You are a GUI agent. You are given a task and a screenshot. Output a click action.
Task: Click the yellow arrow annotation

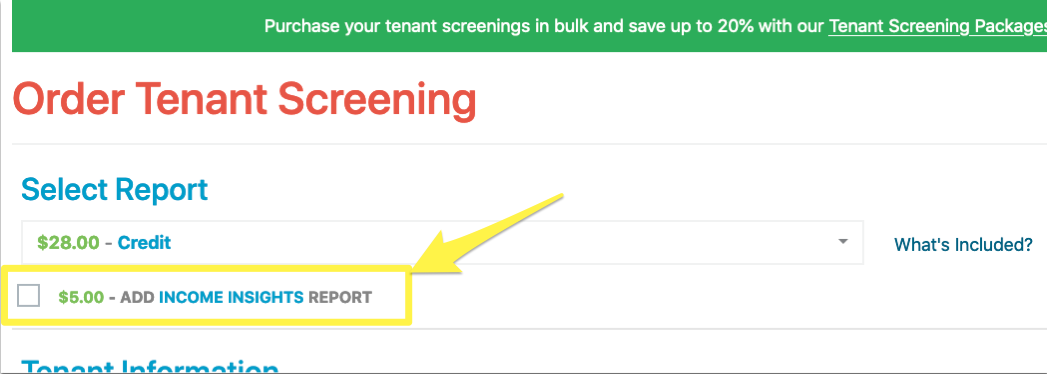[487, 234]
